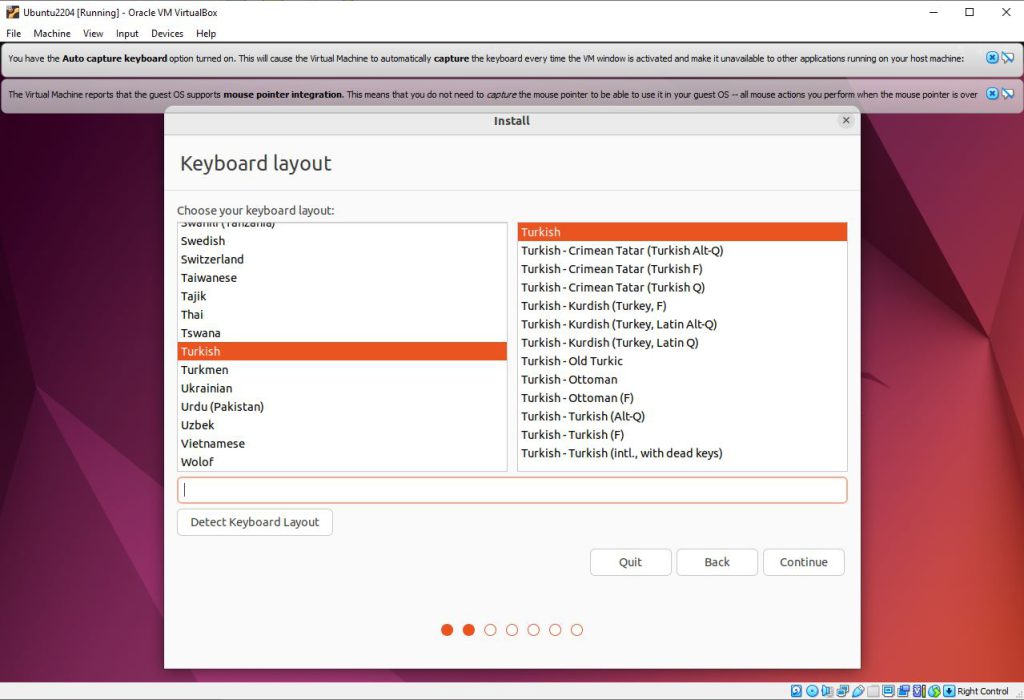Click the mouse integration indicator icon
The image size is (1024, 700).
pos(934,691)
